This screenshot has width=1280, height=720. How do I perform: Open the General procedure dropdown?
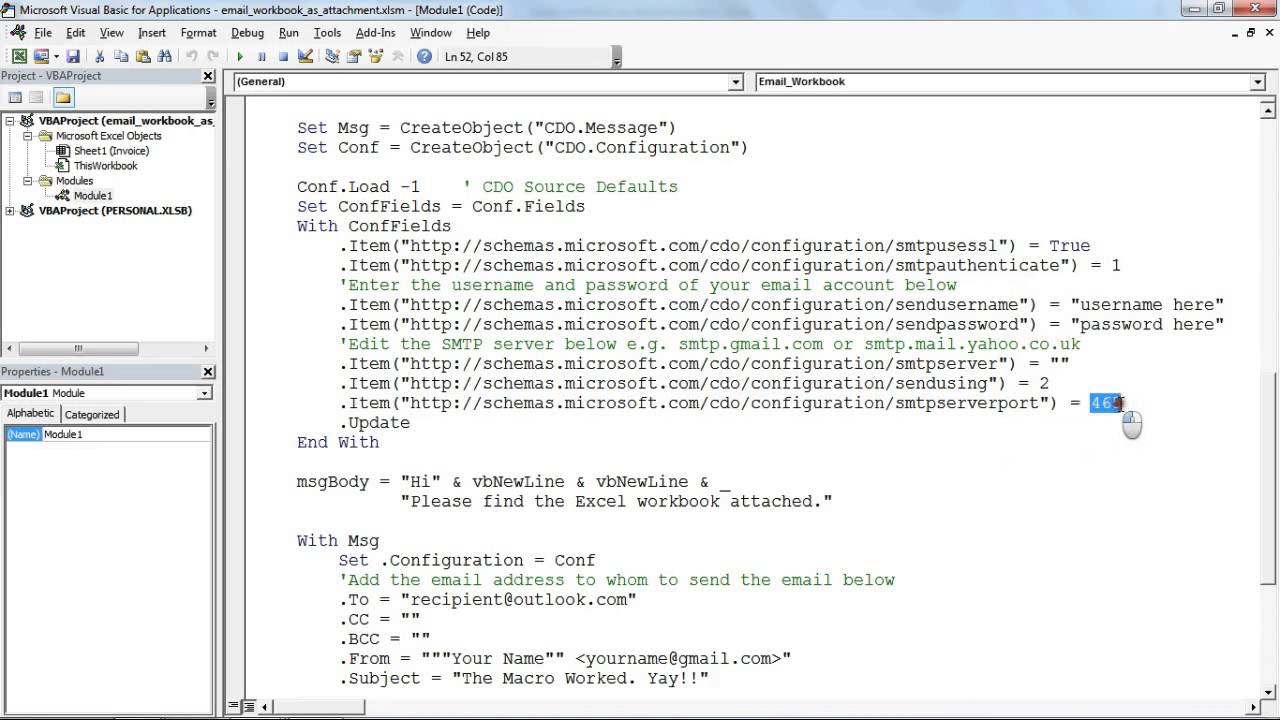click(x=736, y=81)
